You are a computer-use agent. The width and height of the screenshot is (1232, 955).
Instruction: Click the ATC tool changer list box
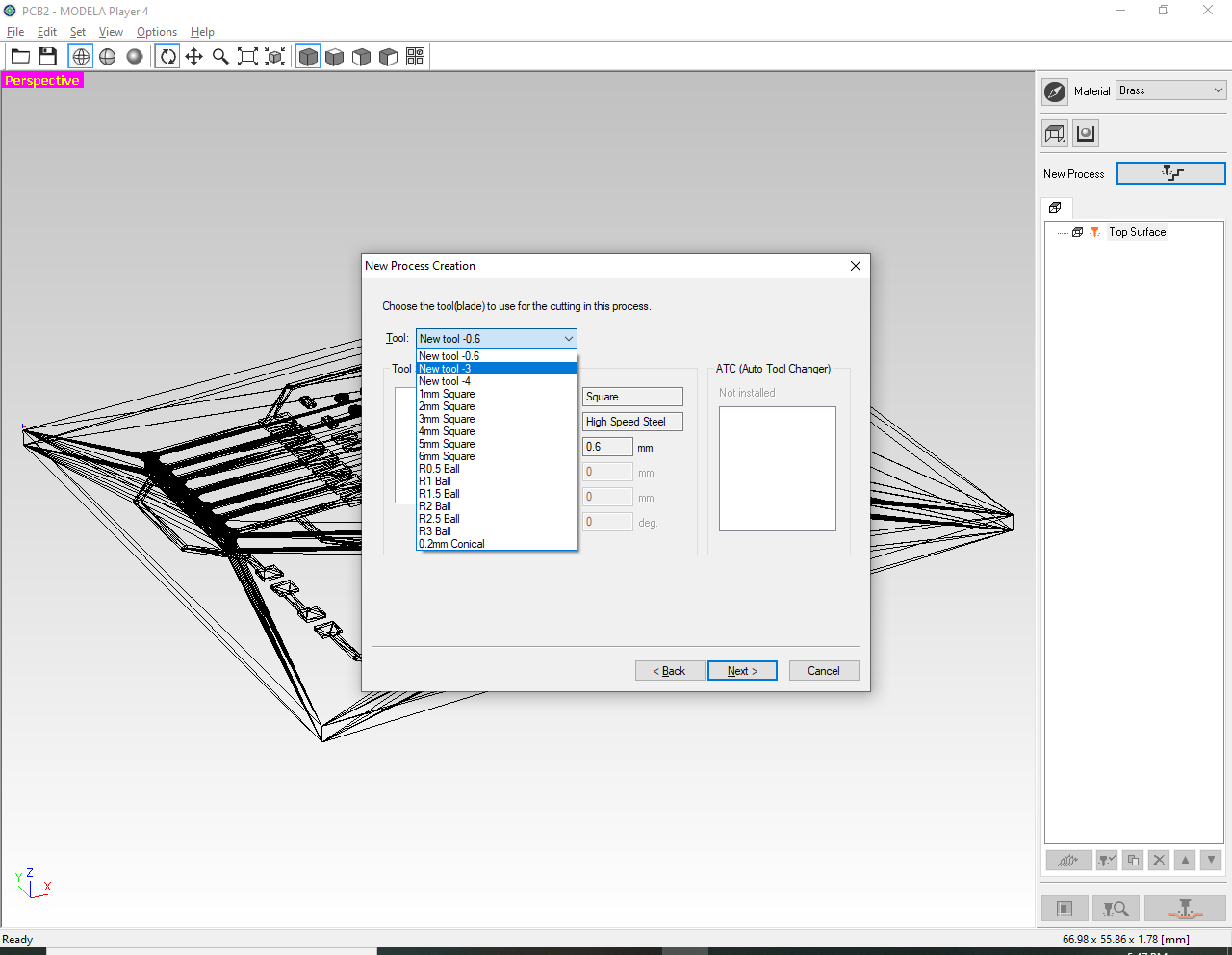click(778, 469)
